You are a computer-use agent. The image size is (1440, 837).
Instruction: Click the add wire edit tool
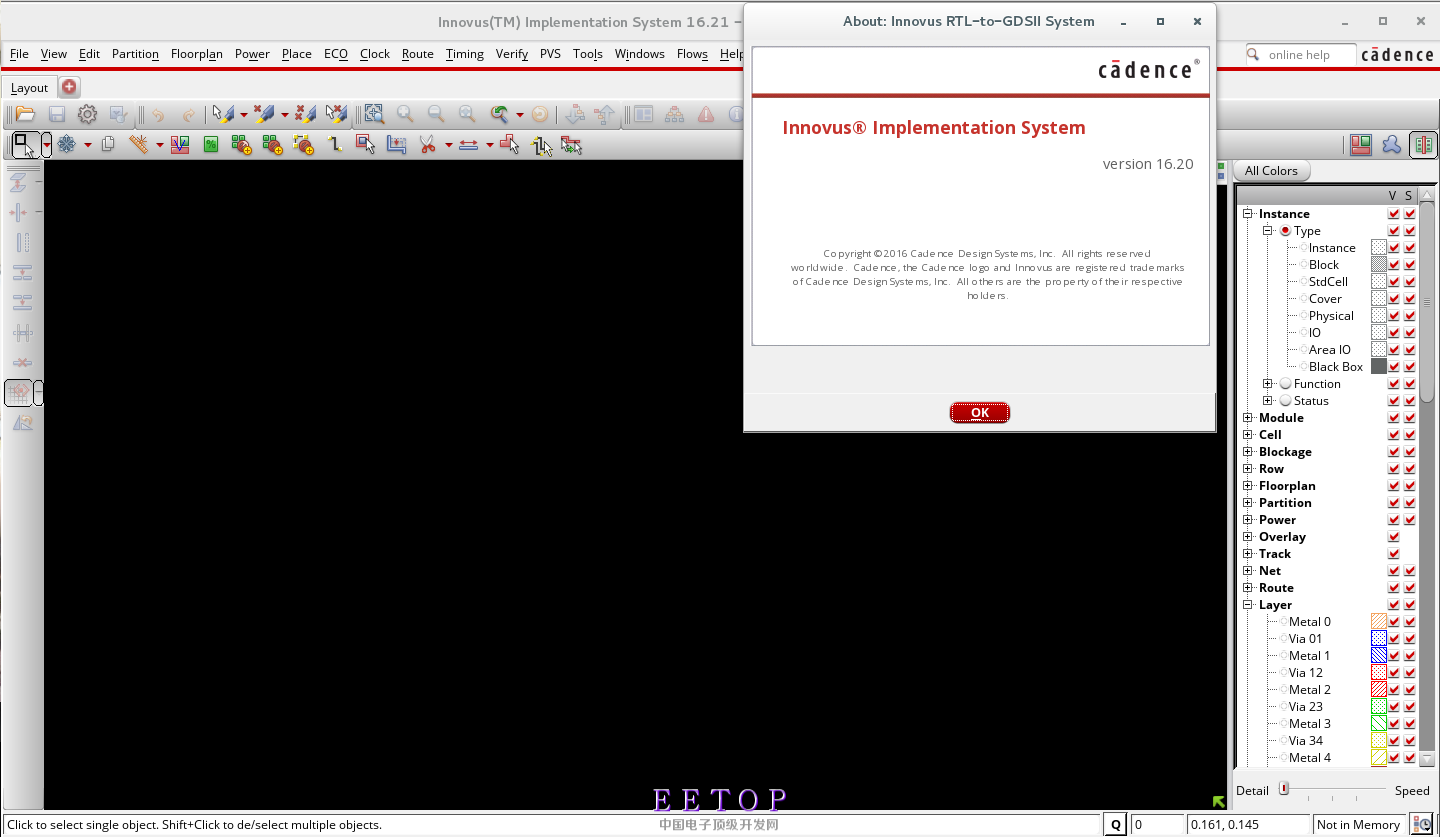(335, 145)
